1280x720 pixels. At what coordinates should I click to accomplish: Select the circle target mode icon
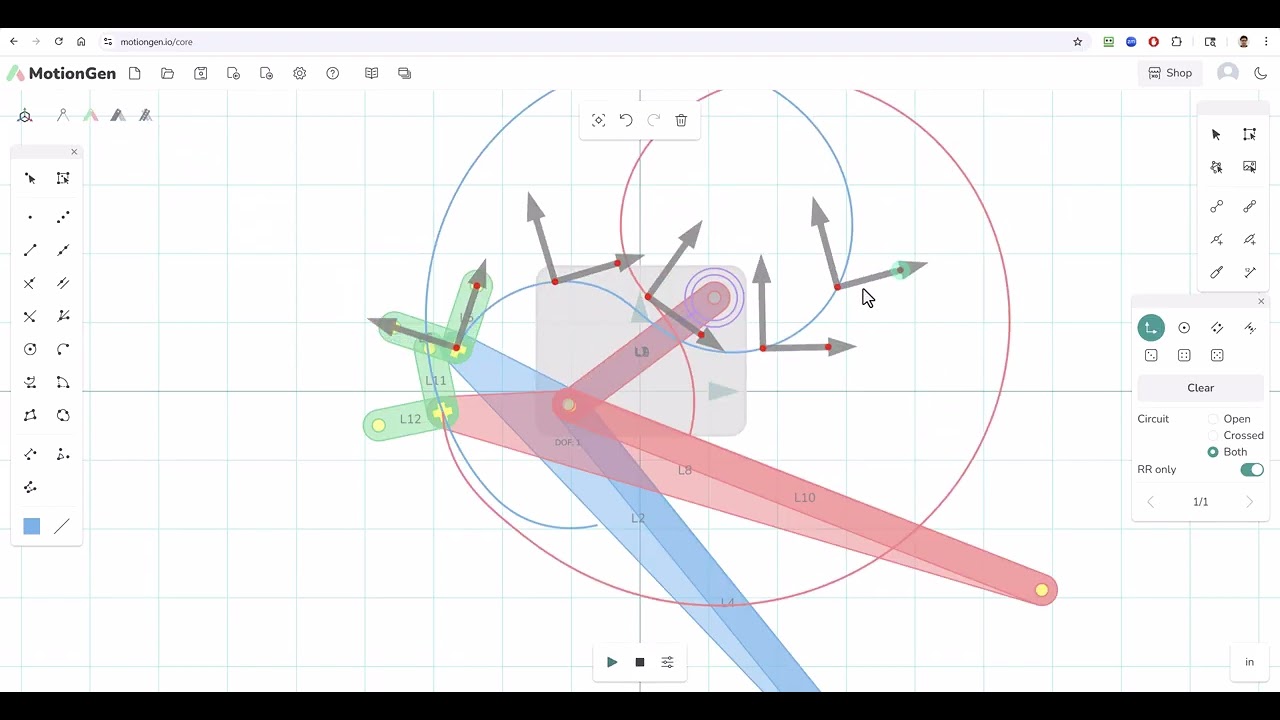point(1184,328)
